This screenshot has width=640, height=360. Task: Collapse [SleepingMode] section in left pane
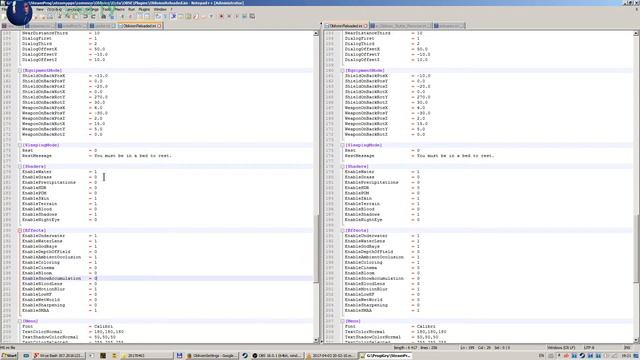[20, 145]
